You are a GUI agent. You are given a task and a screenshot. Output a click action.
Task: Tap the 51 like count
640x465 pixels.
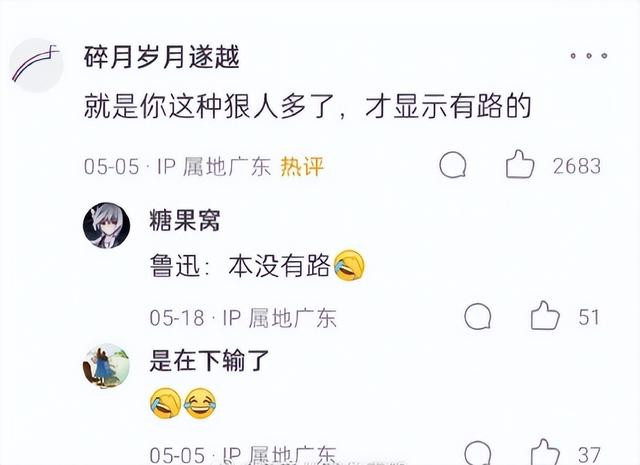tap(589, 318)
